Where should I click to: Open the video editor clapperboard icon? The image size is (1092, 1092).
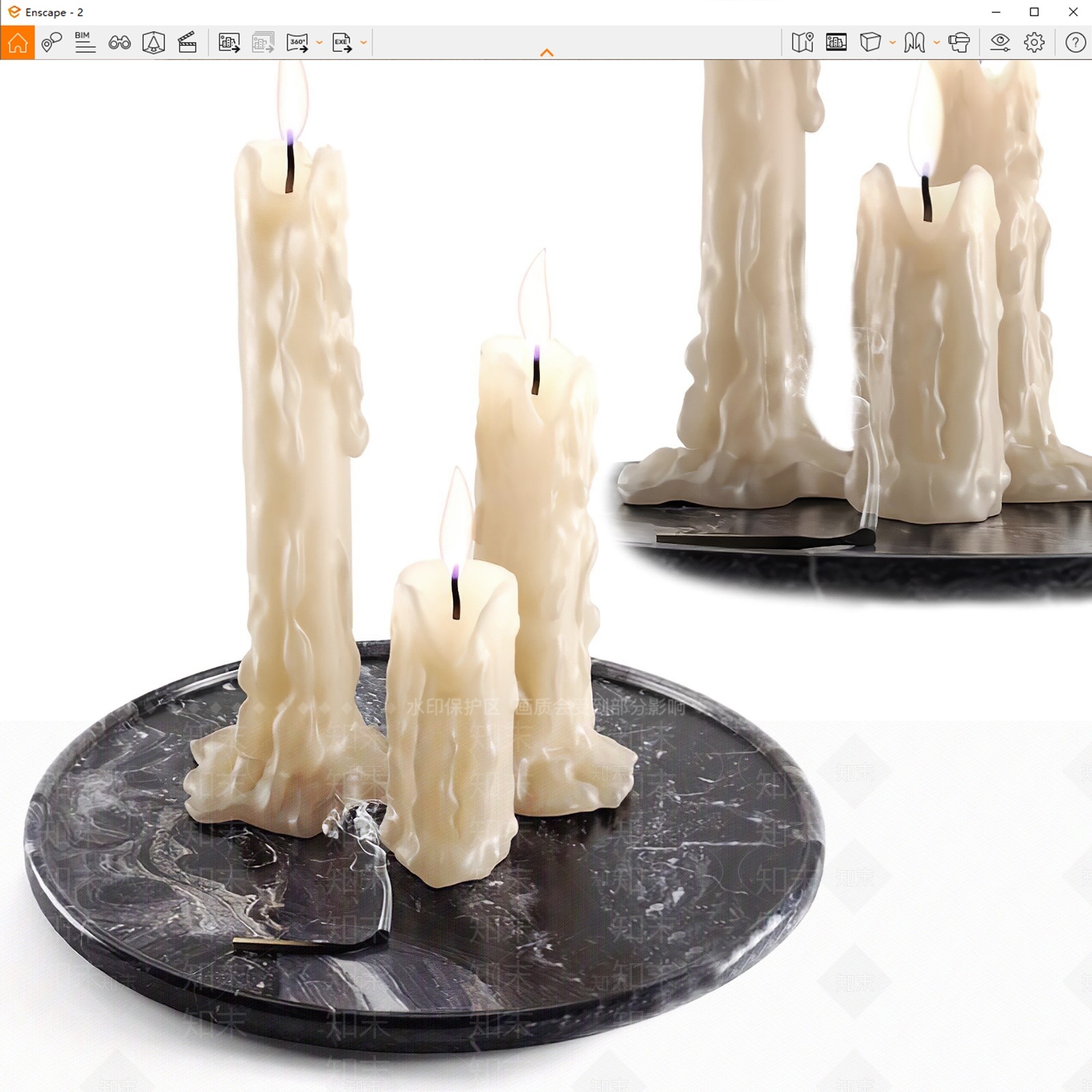(187, 42)
